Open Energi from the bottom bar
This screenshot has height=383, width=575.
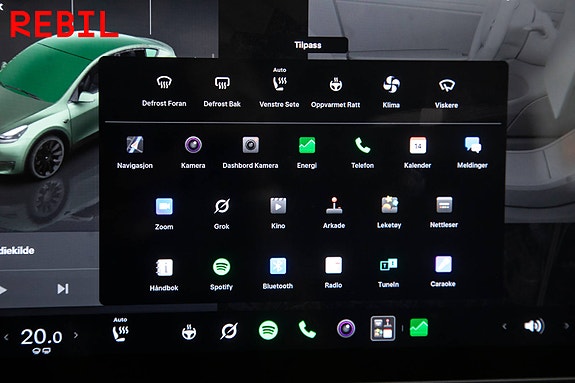(x=419, y=327)
